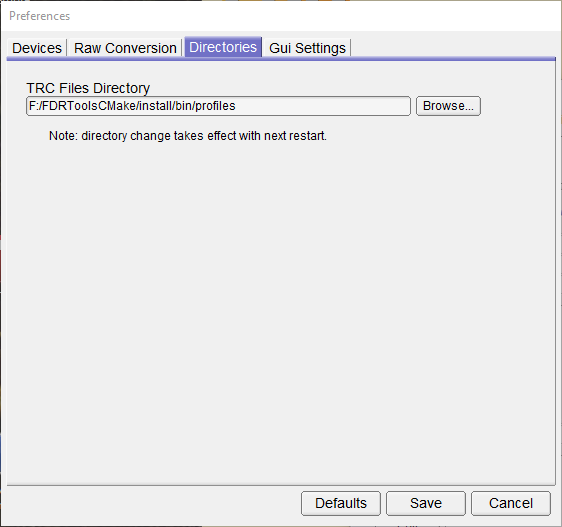Click the 'TRC Files Directory' label
This screenshot has height=527, width=562.
88,88
